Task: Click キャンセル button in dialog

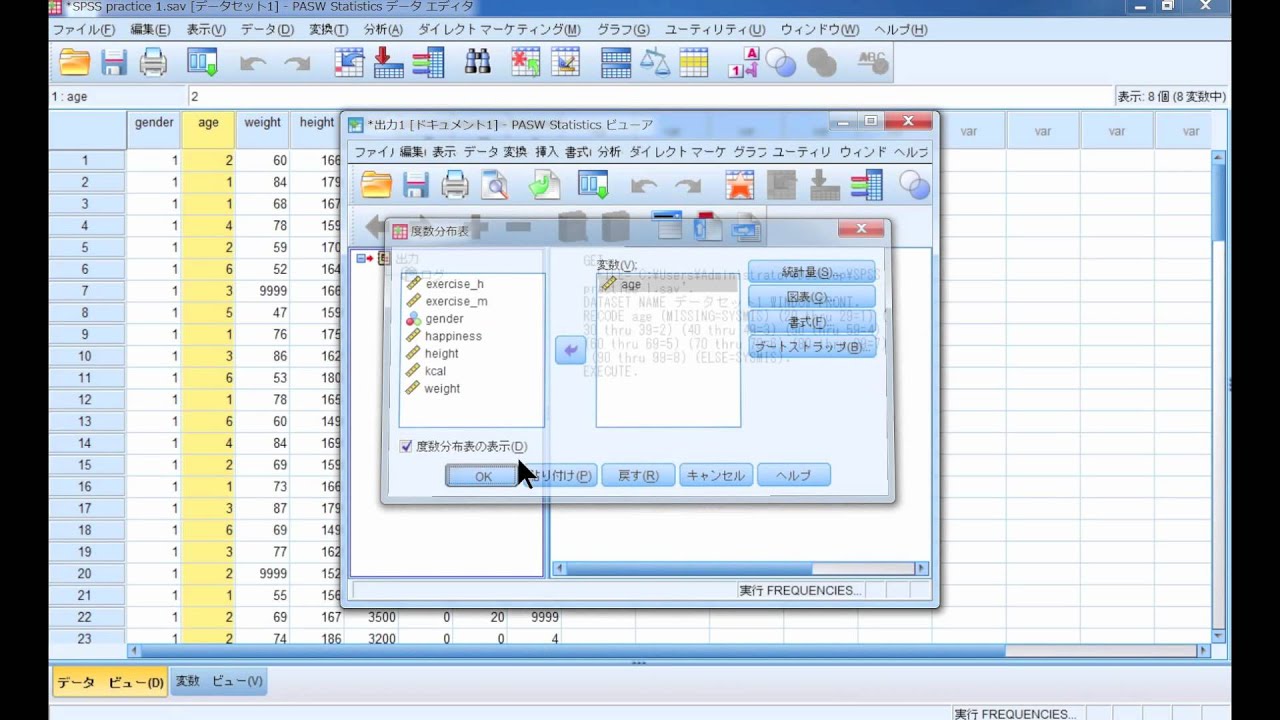Action: click(x=716, y=475)
